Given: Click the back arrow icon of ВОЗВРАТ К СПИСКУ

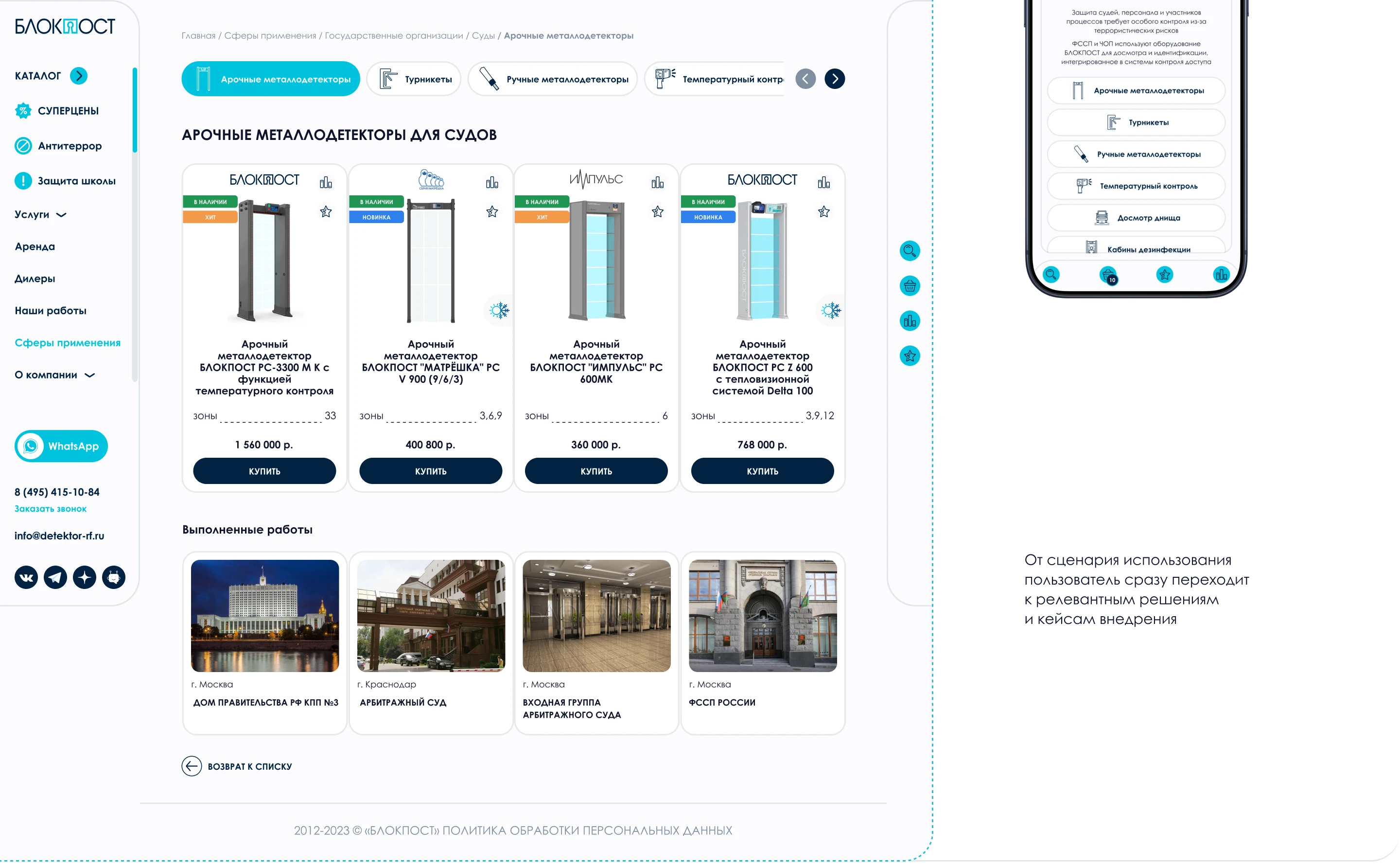Looking at the screenshot, I should click(x=192, y=766).
